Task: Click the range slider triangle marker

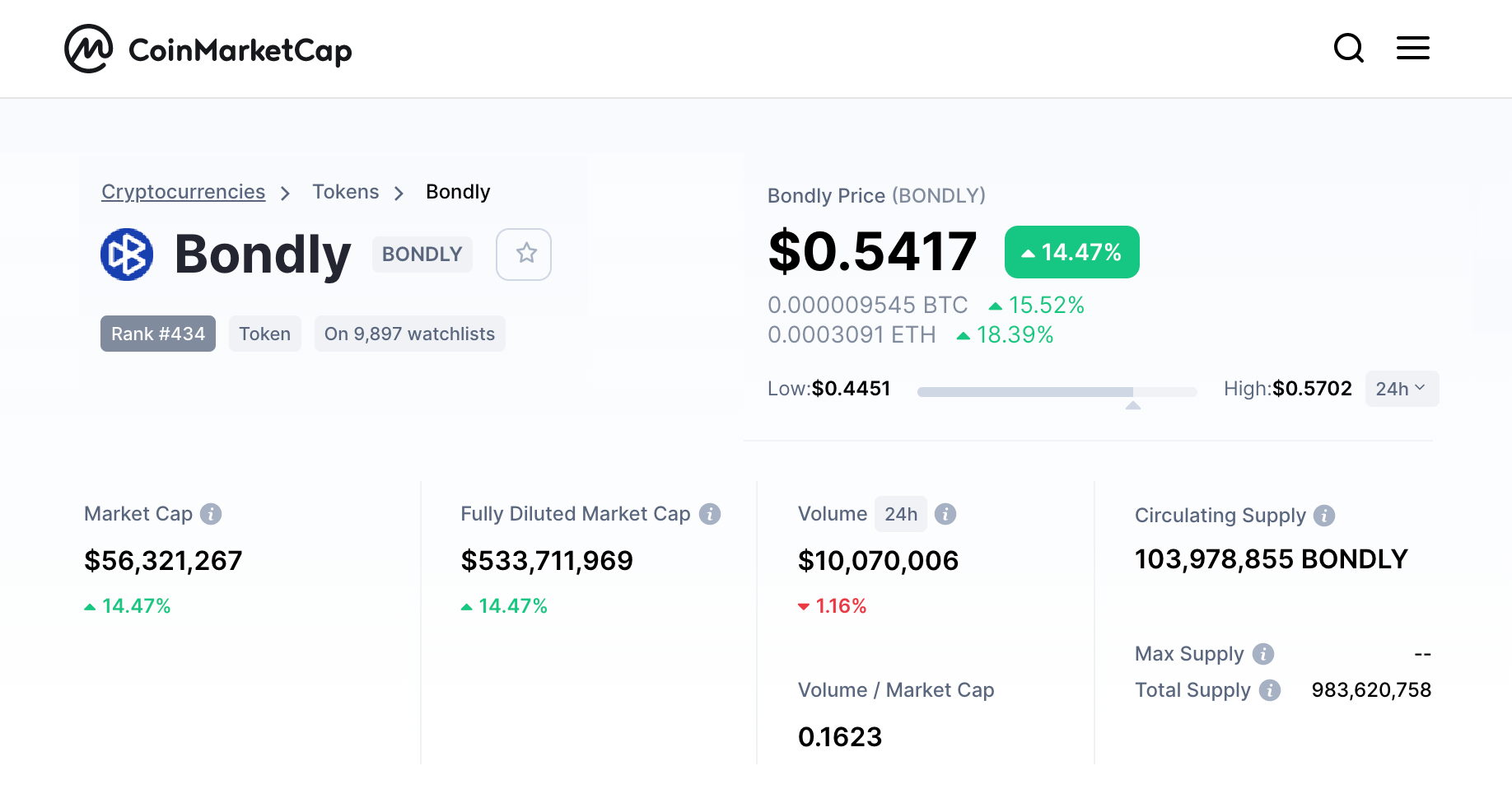Action: 1133,405
